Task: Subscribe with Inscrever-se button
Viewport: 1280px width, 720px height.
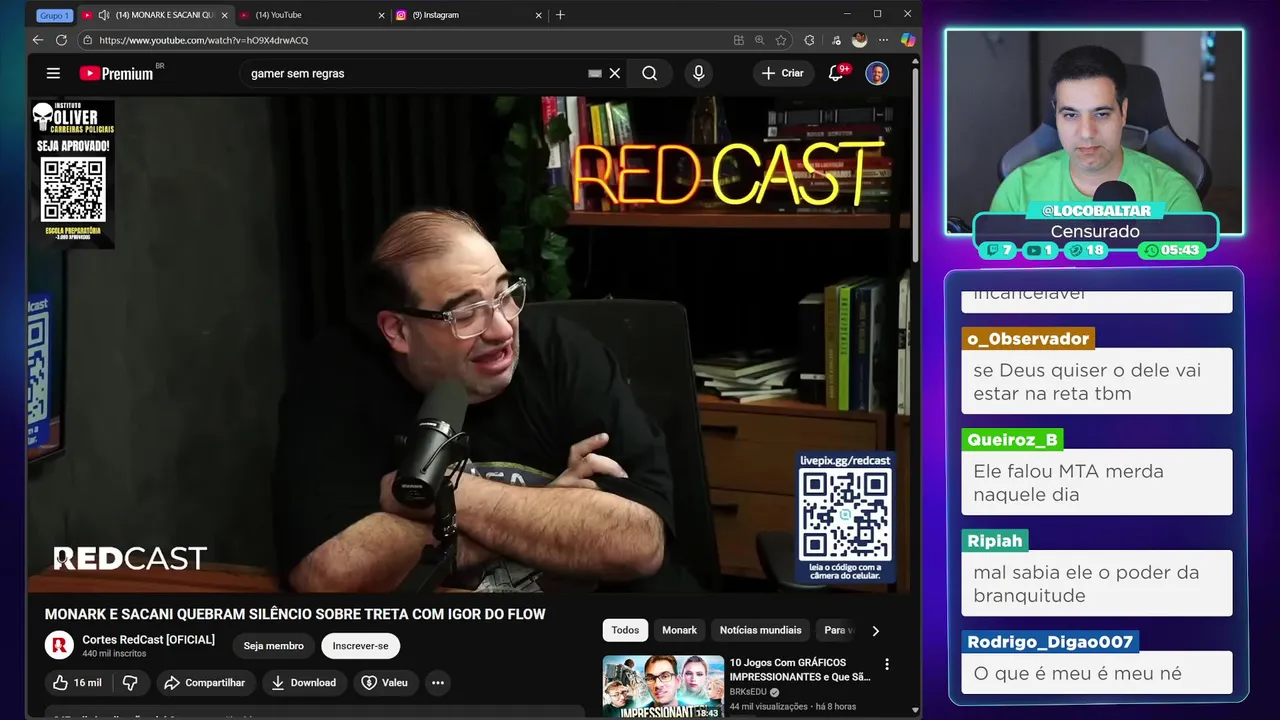Action: point(360,646)
